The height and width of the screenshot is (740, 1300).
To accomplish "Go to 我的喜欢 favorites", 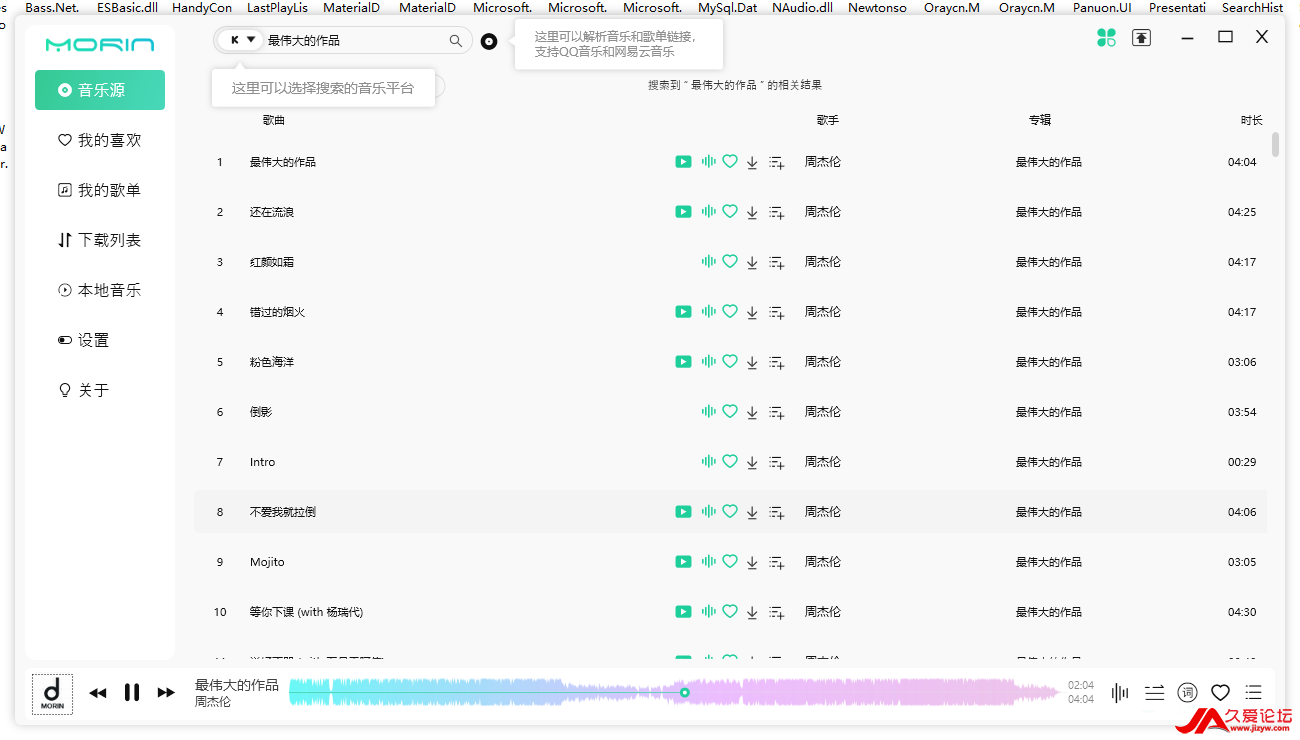I will [x=100, y=140].
